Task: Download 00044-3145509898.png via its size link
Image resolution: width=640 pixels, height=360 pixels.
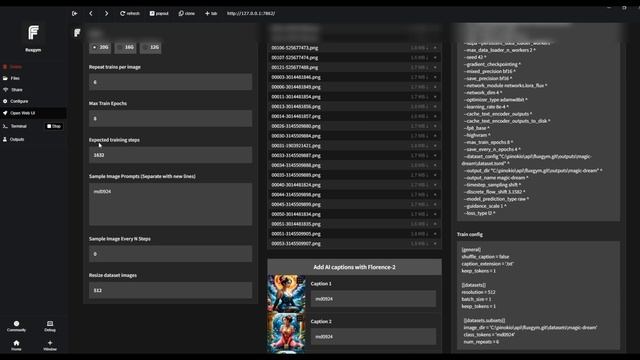Action: pos(419,195)
